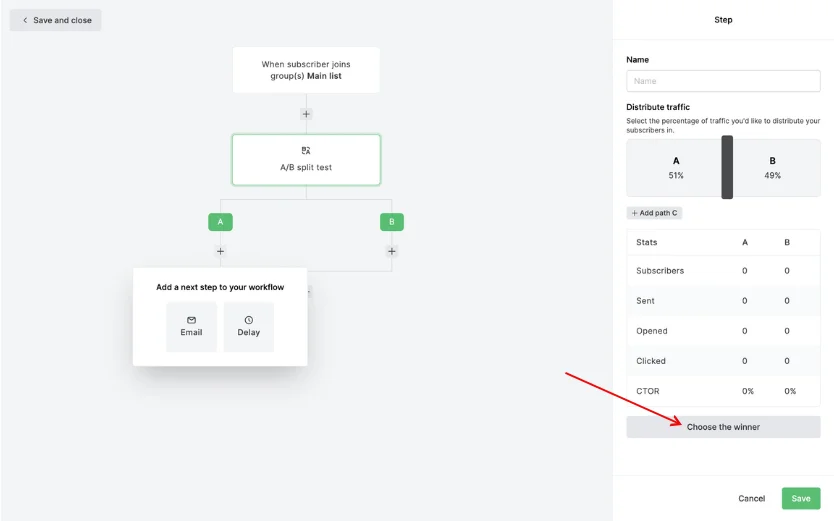Click the green Save button
This screenshot has width=834, height=521.
(x=800, y=498)
